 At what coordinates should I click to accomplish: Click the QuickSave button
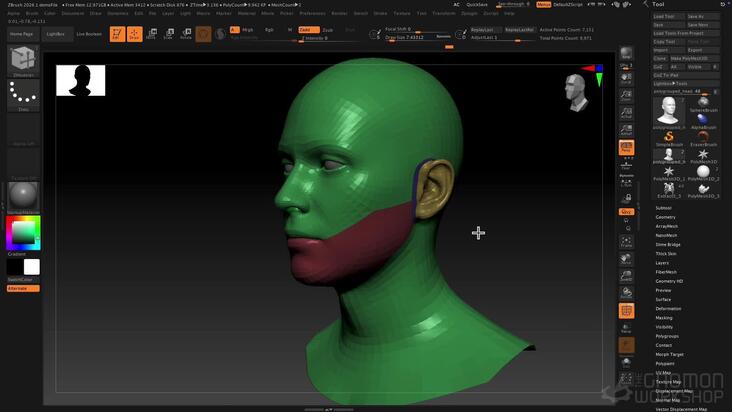tap(477, 5)
